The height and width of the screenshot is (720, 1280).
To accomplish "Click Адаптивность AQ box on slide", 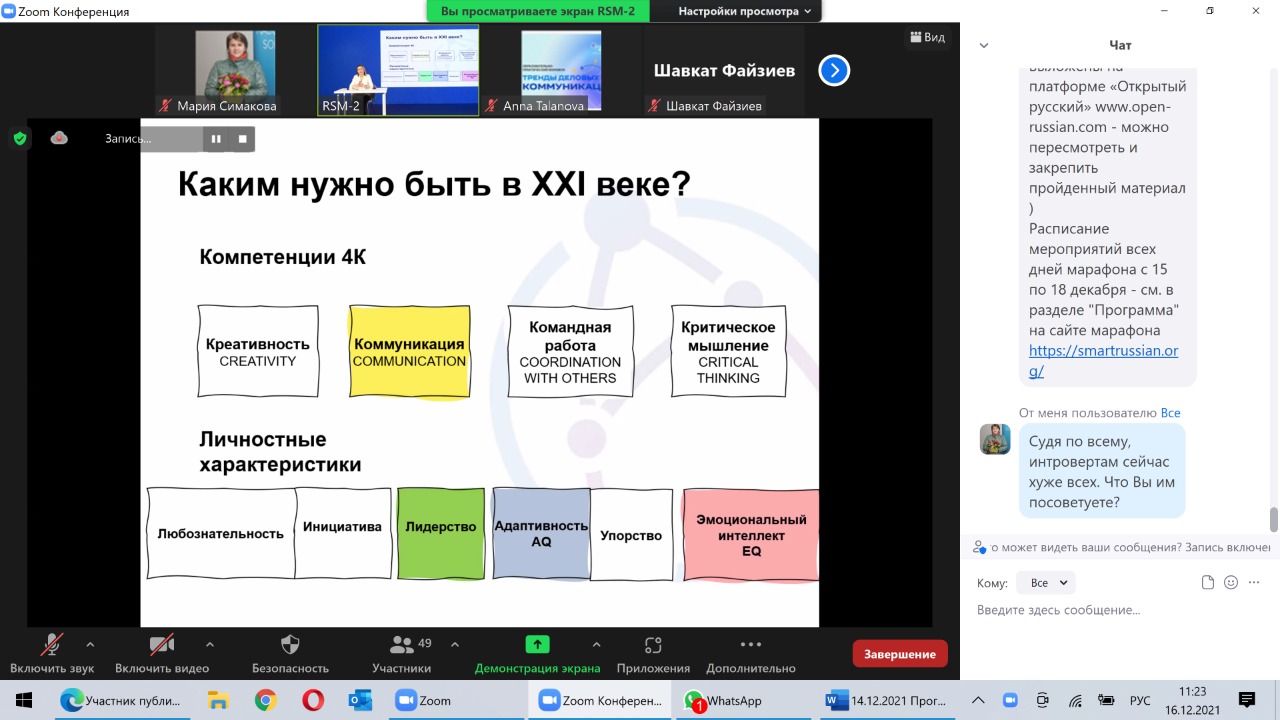I will (x=541, y=533).
